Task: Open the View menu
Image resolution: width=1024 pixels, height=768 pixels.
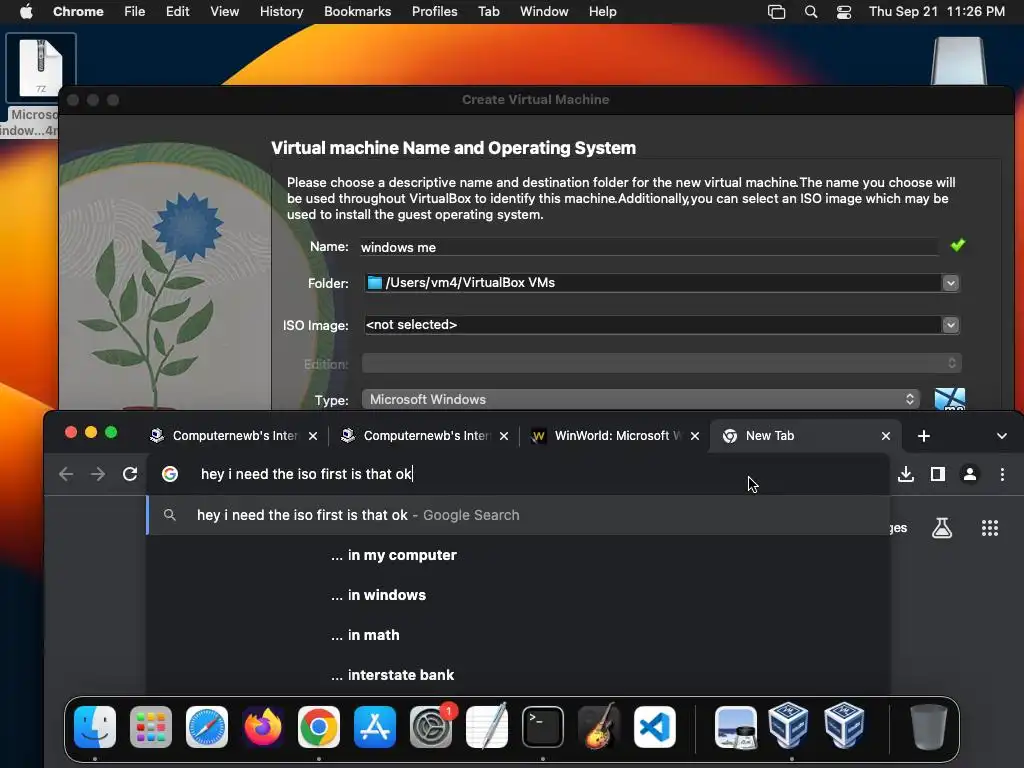Action: click(224, 12)
